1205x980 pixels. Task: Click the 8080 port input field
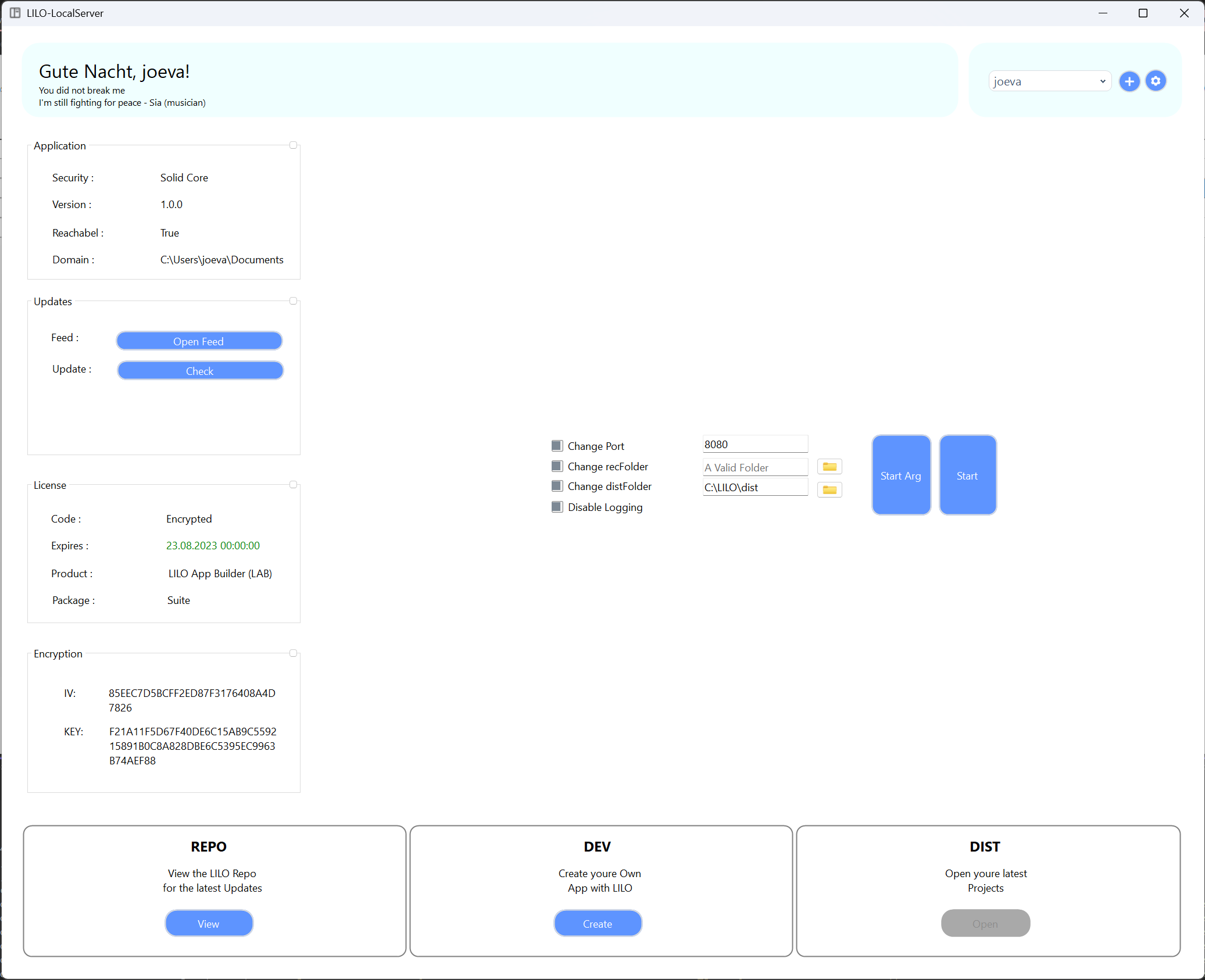(755, 443)
